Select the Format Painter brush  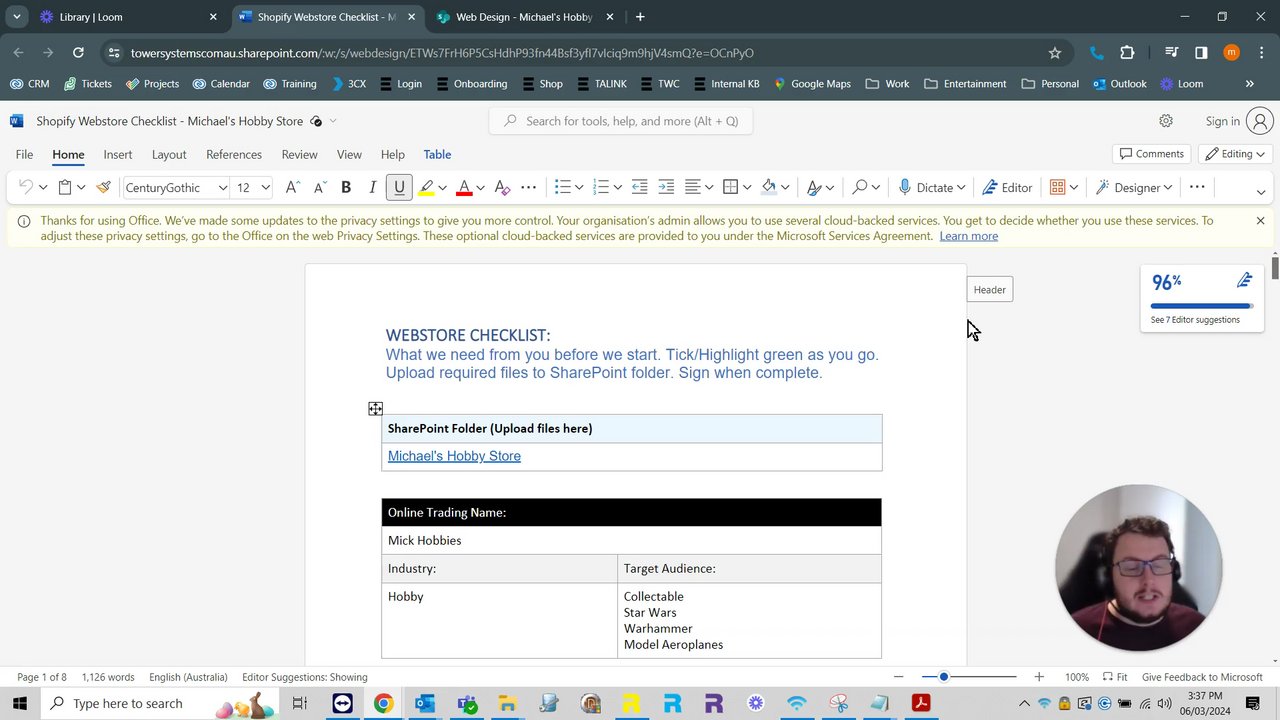click(103, 187)
